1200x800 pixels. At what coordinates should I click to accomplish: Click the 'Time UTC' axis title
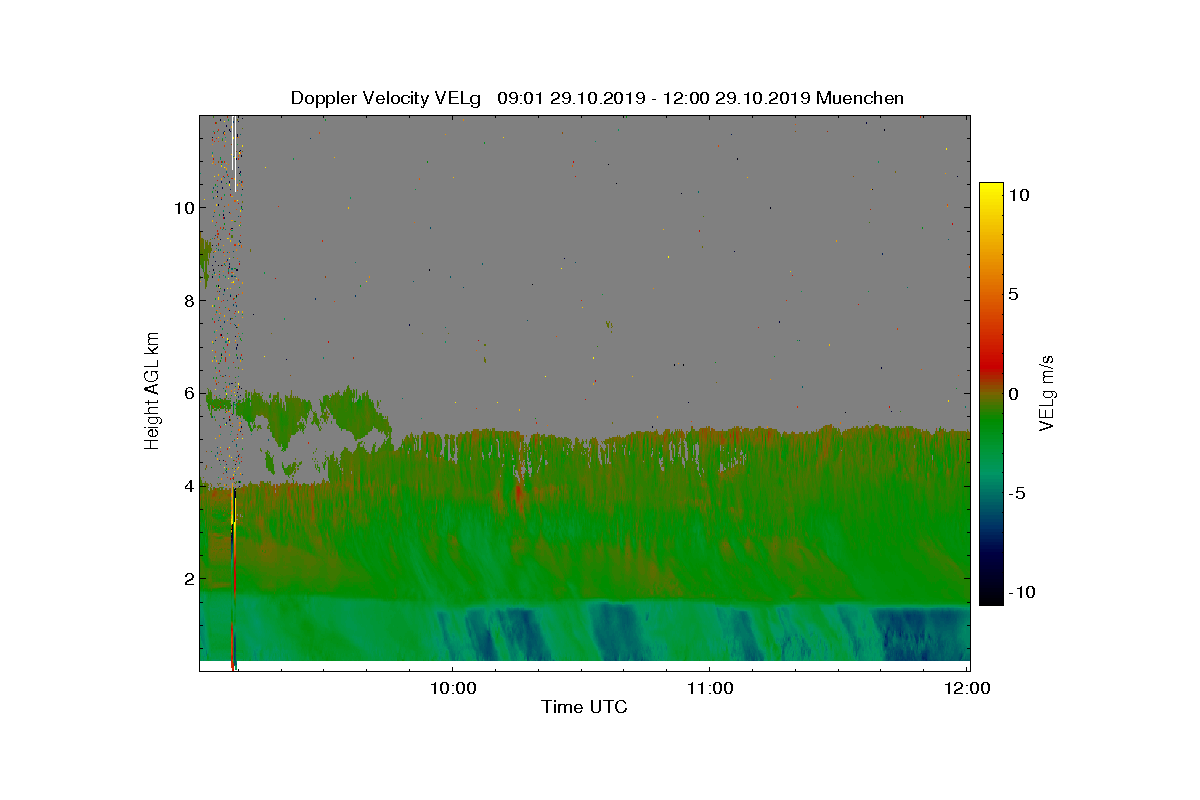point(584,708)
